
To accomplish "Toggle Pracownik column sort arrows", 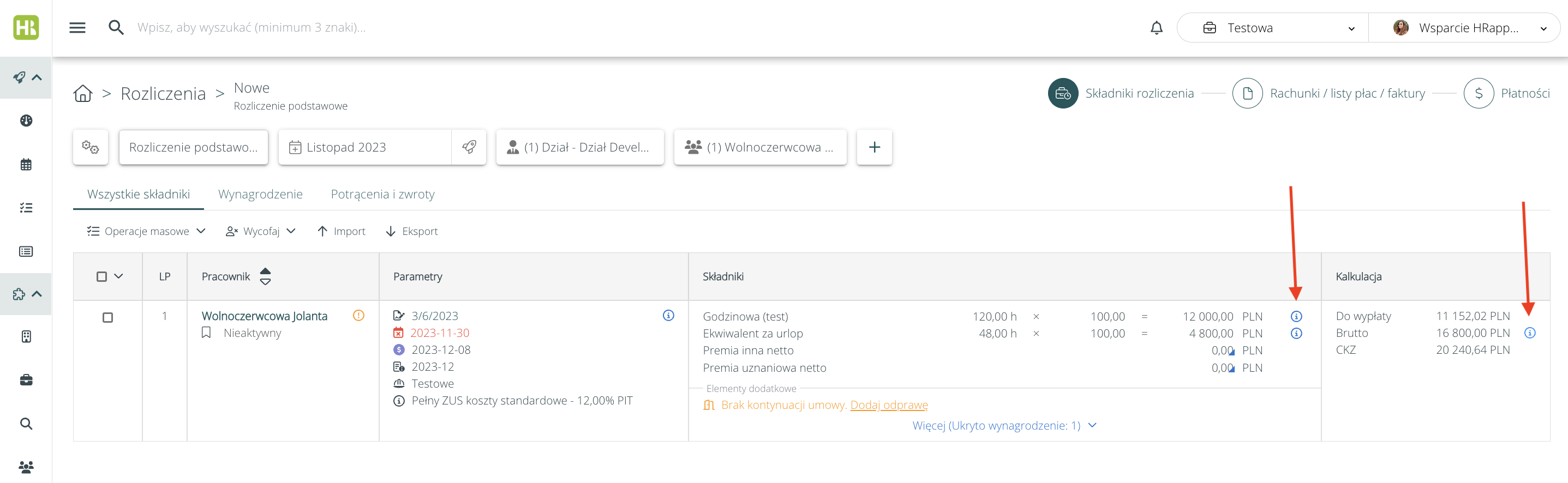I will point(265,277).
